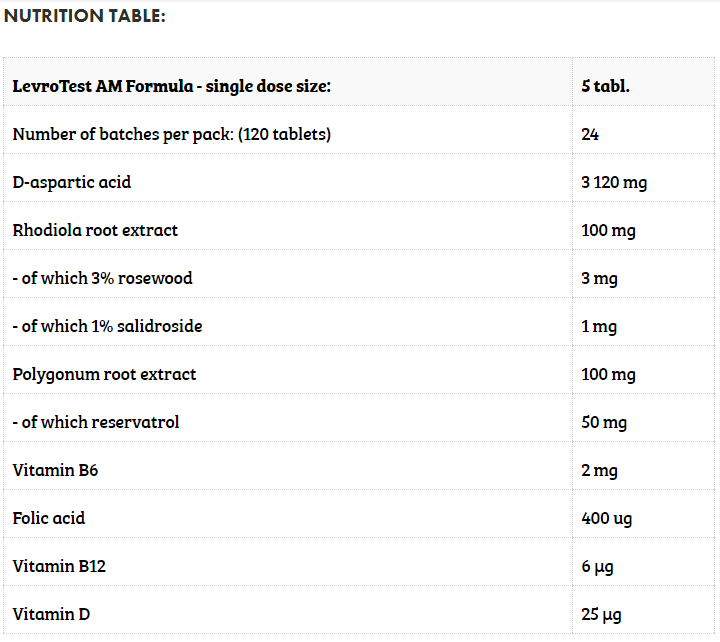Click the Folic acid label
The width and height of the screenshot is (720, 642).
tap(49, 518)
